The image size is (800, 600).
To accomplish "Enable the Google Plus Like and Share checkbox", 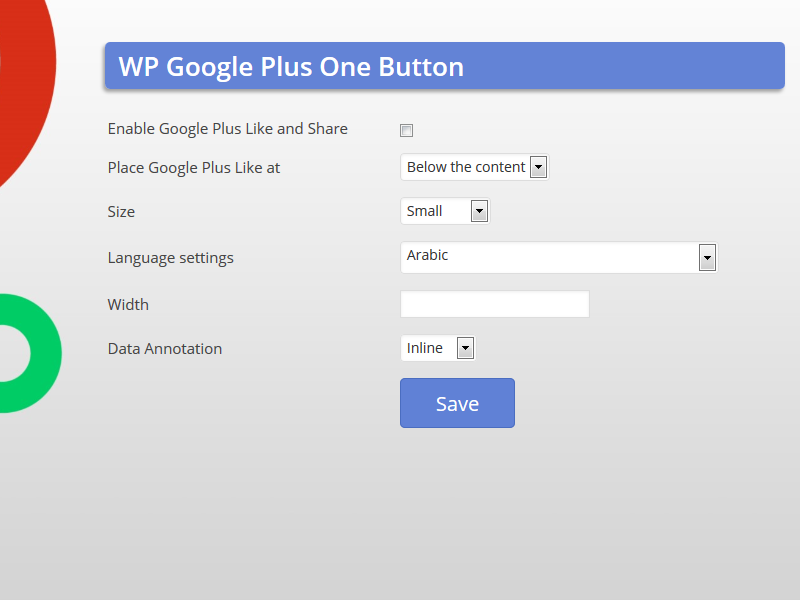I will point(406,131).
